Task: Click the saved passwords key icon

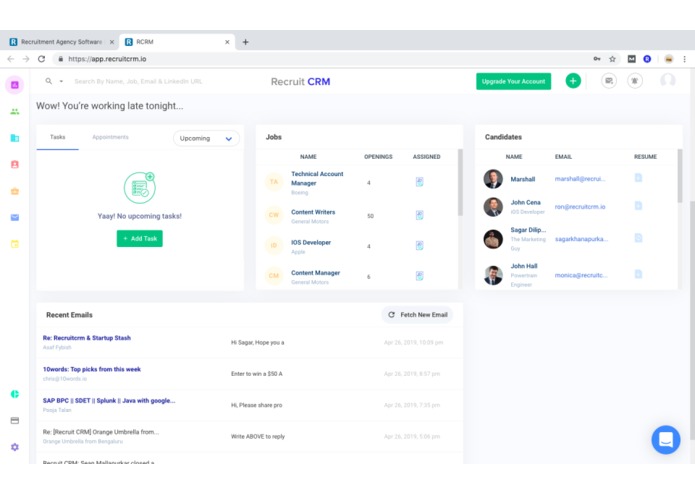Action: 597,59
